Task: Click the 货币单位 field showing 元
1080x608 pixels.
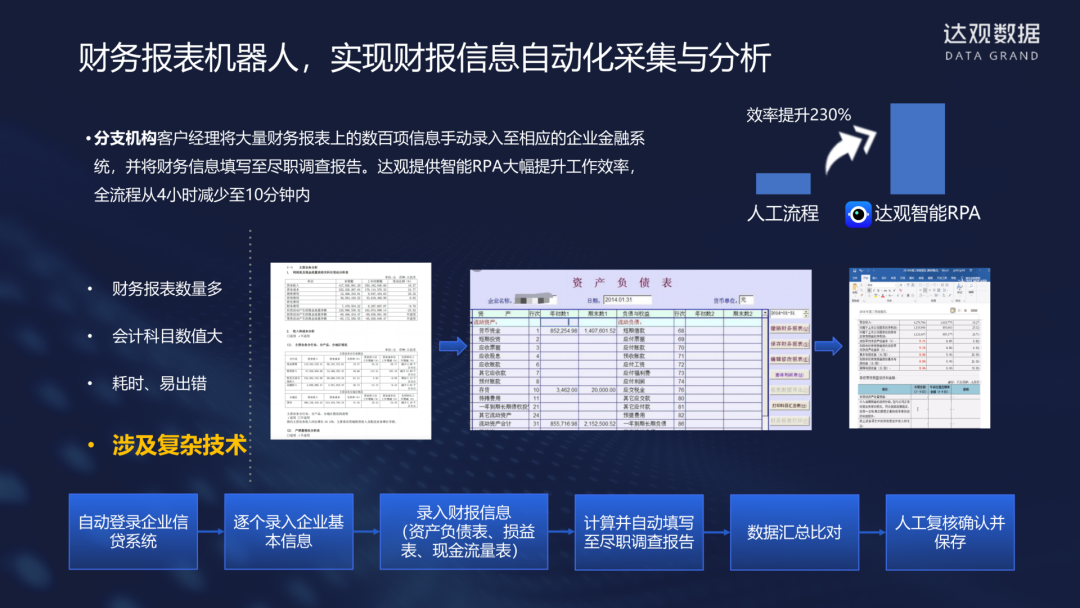Action: pyautogui.click(x=747, y=300)
